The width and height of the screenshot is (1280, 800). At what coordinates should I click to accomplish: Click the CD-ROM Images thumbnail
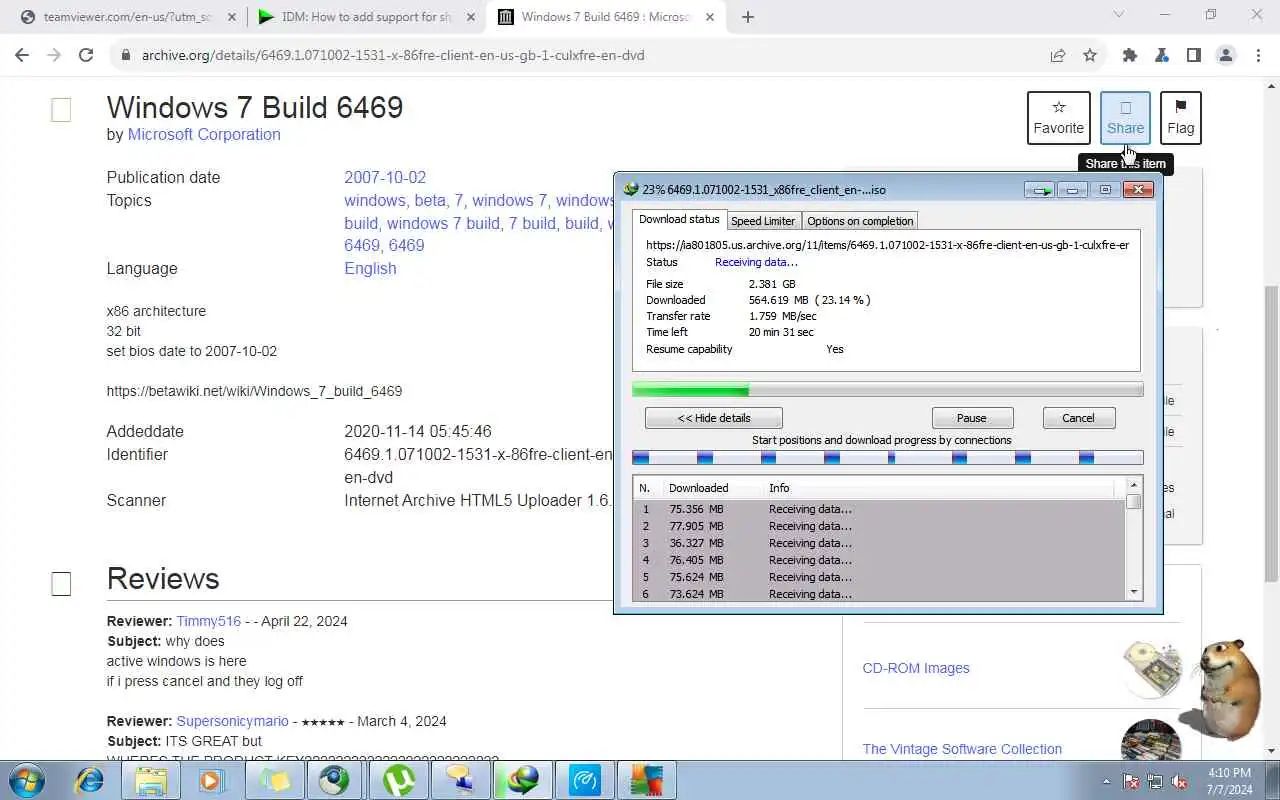click(1151, 668)
